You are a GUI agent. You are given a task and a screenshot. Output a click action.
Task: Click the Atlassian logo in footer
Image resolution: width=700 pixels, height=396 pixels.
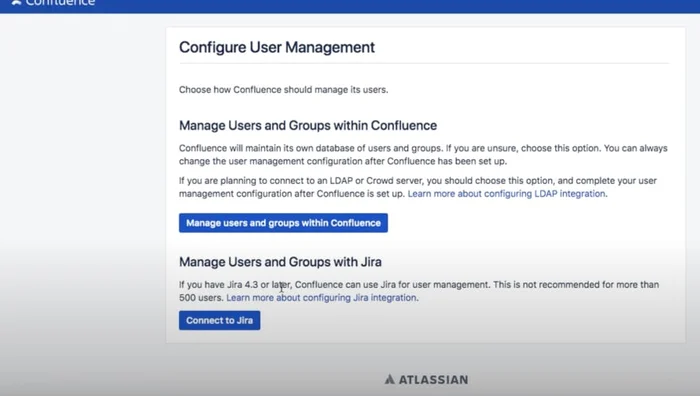[426, 379]
